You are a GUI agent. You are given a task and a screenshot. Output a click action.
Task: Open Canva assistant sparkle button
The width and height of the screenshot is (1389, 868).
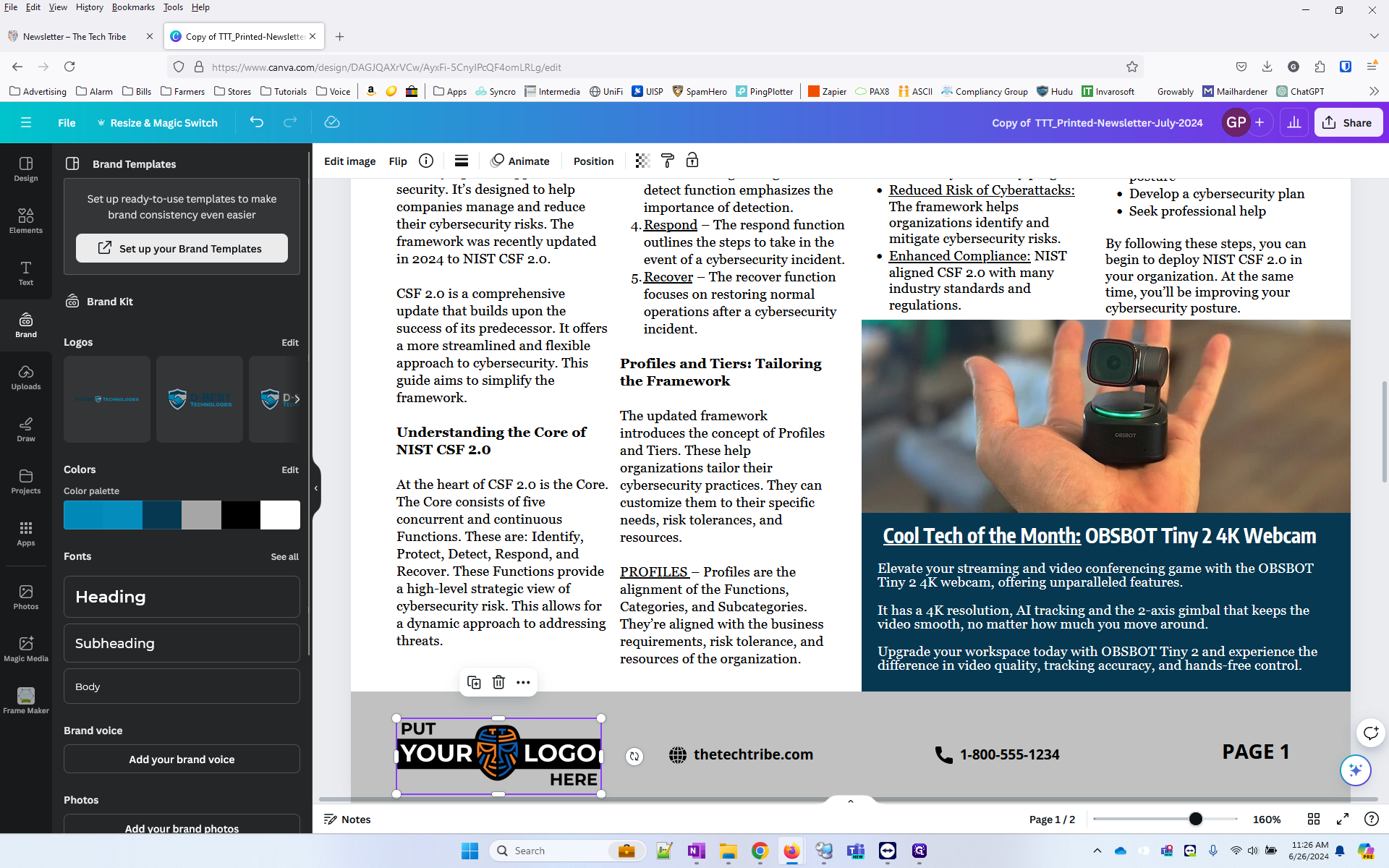(x=1356, y=770)
